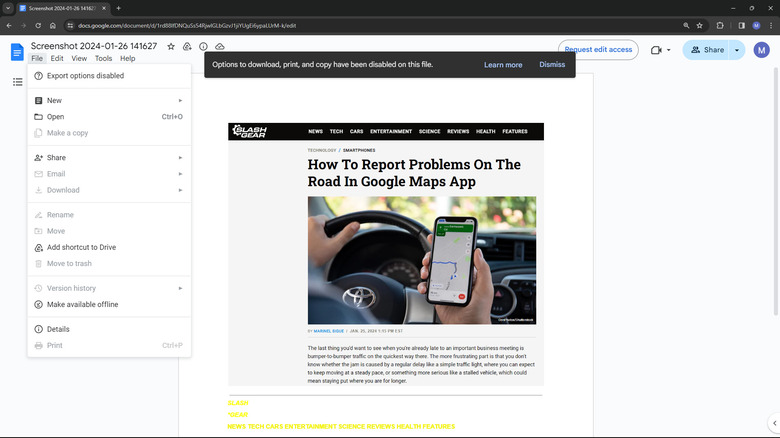
Task: Click the Google Docs home icon
Action: click(16, 52)
